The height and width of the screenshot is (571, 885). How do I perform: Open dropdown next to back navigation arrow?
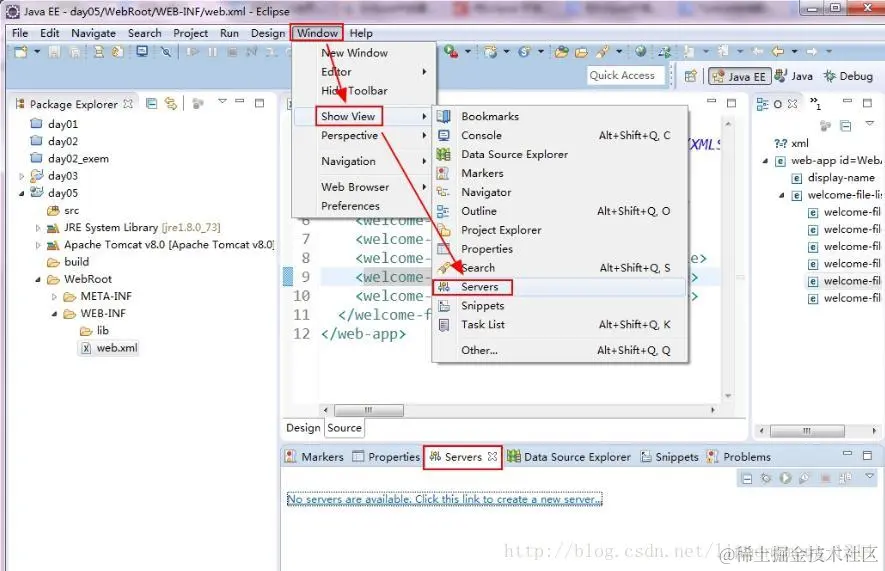coord(794,51)
